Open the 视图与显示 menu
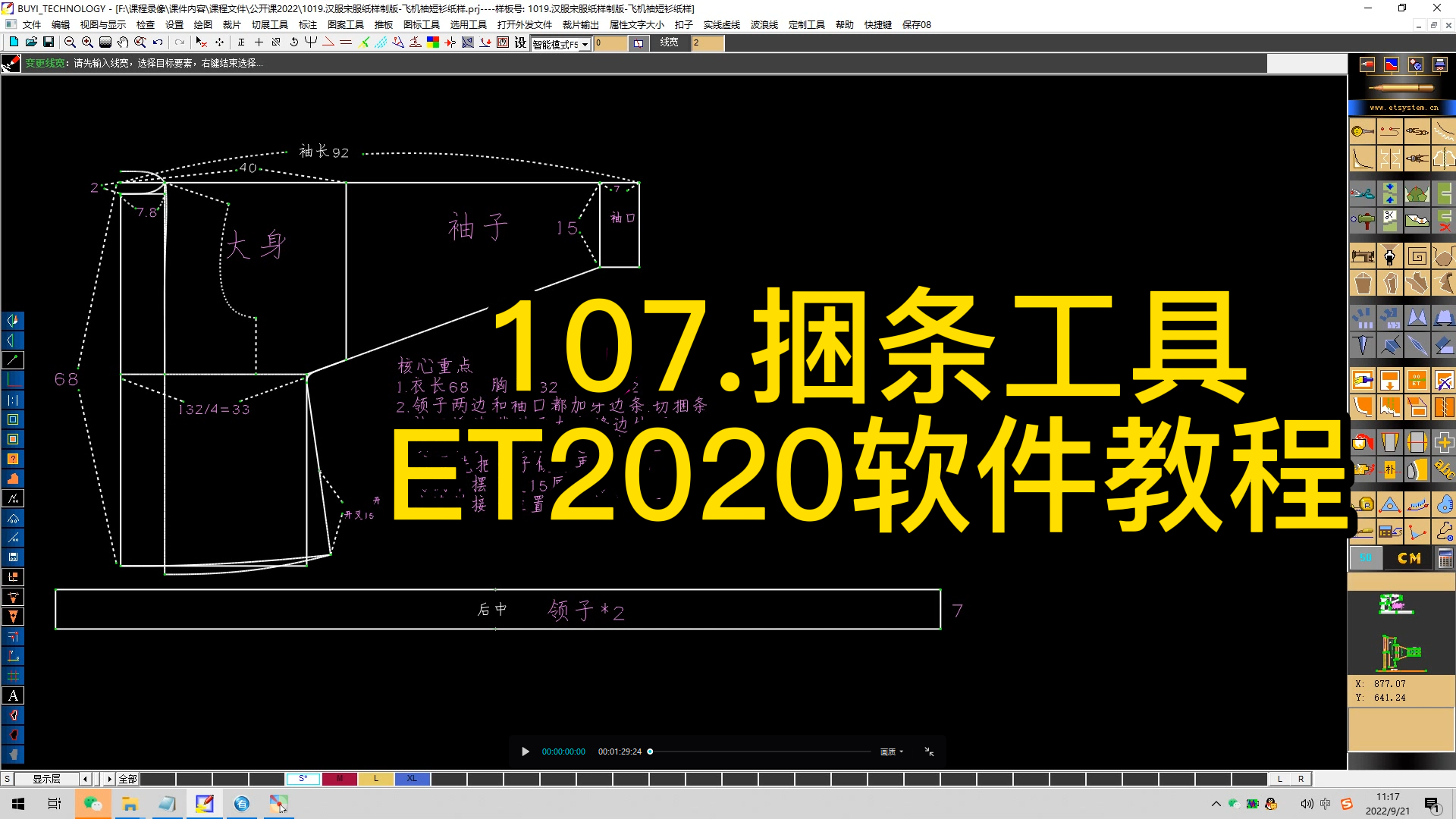This screenshot has width=1456, height=819. point(103,25)
